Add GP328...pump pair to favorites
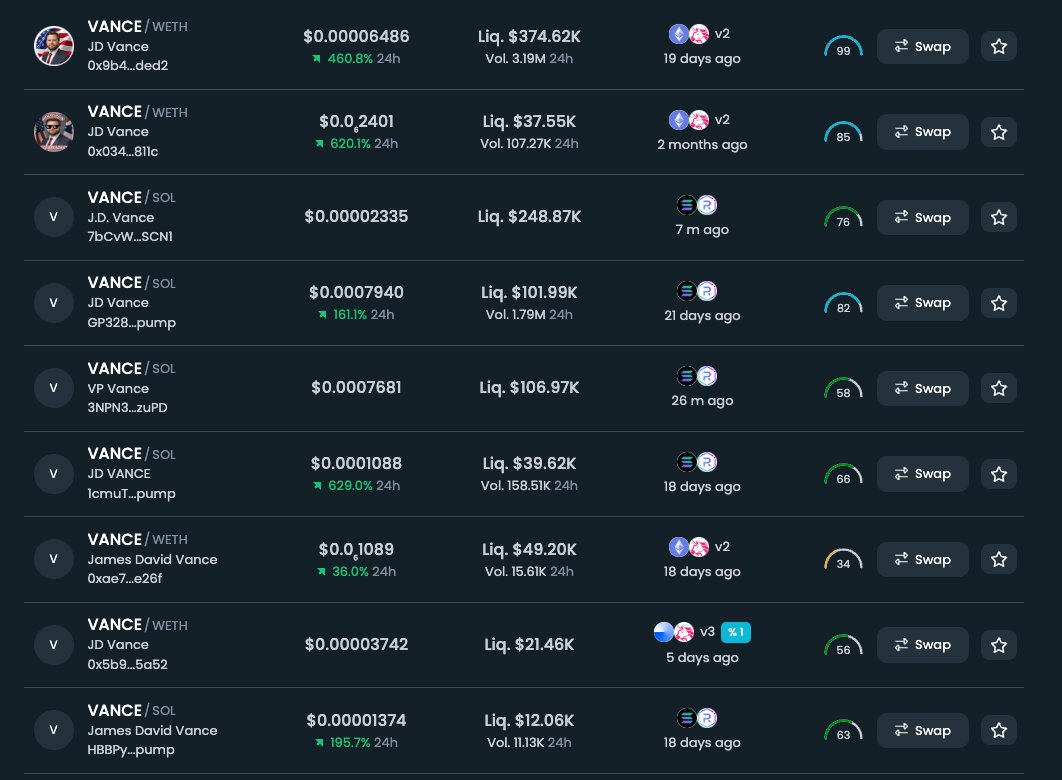The height and width of the screenshot is (780, 1062). point(998,303)
